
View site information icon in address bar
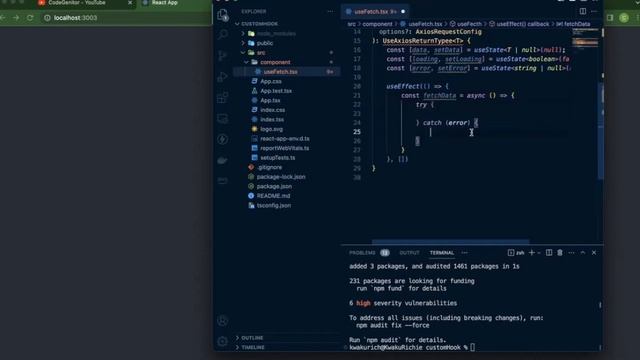tap(47, 18)
